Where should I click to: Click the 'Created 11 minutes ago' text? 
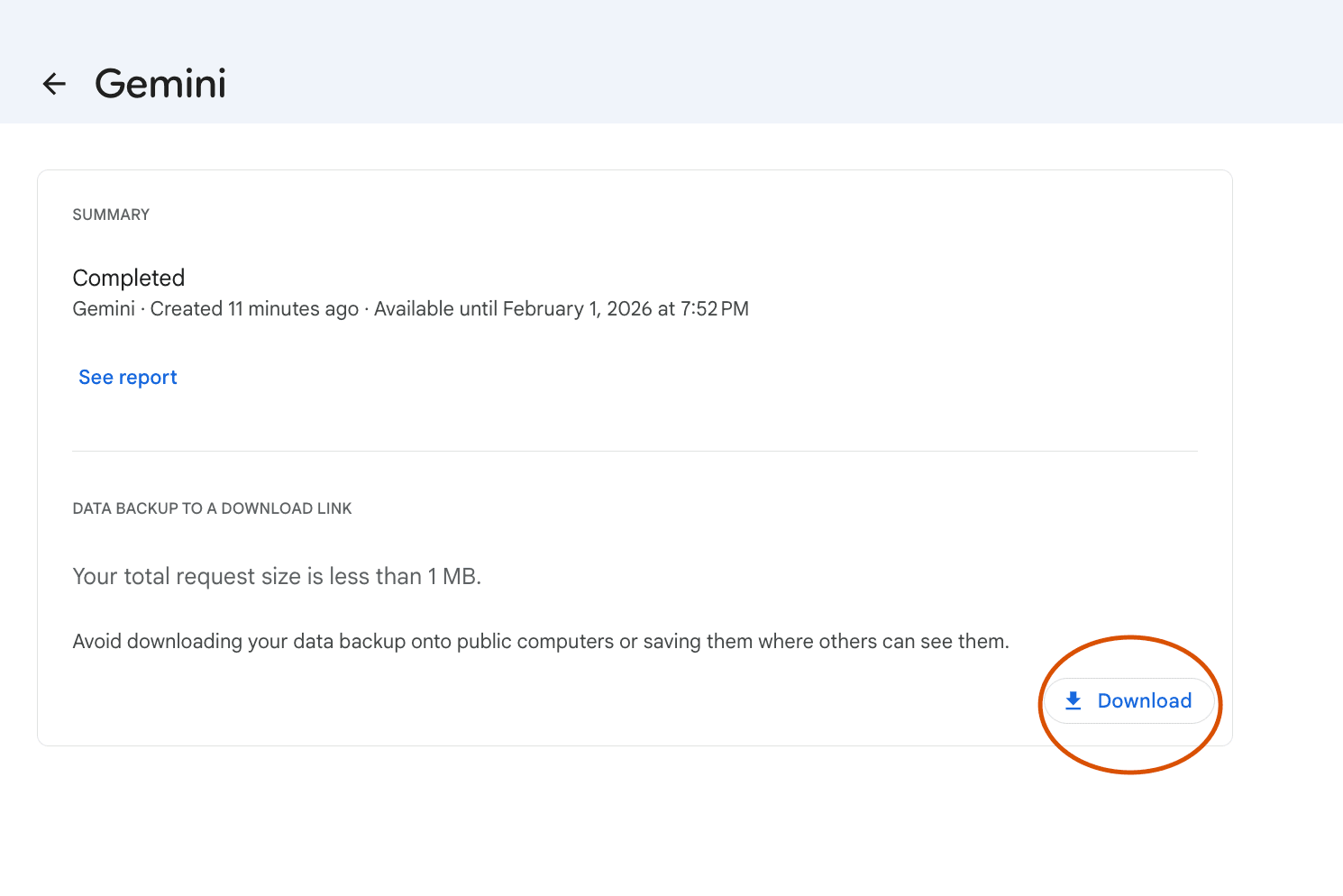[254, 309]
